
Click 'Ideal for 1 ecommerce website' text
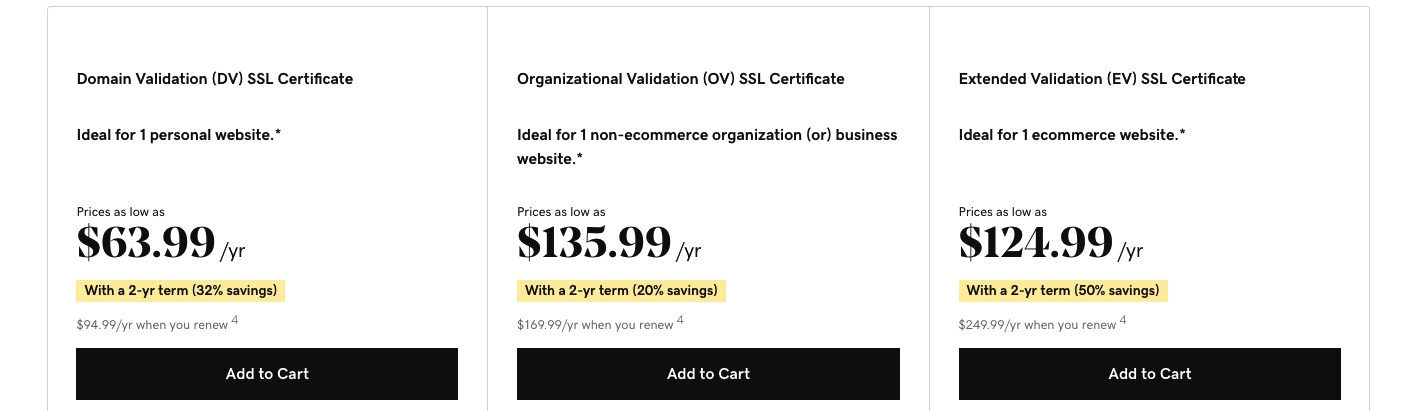pos(1072,135)
